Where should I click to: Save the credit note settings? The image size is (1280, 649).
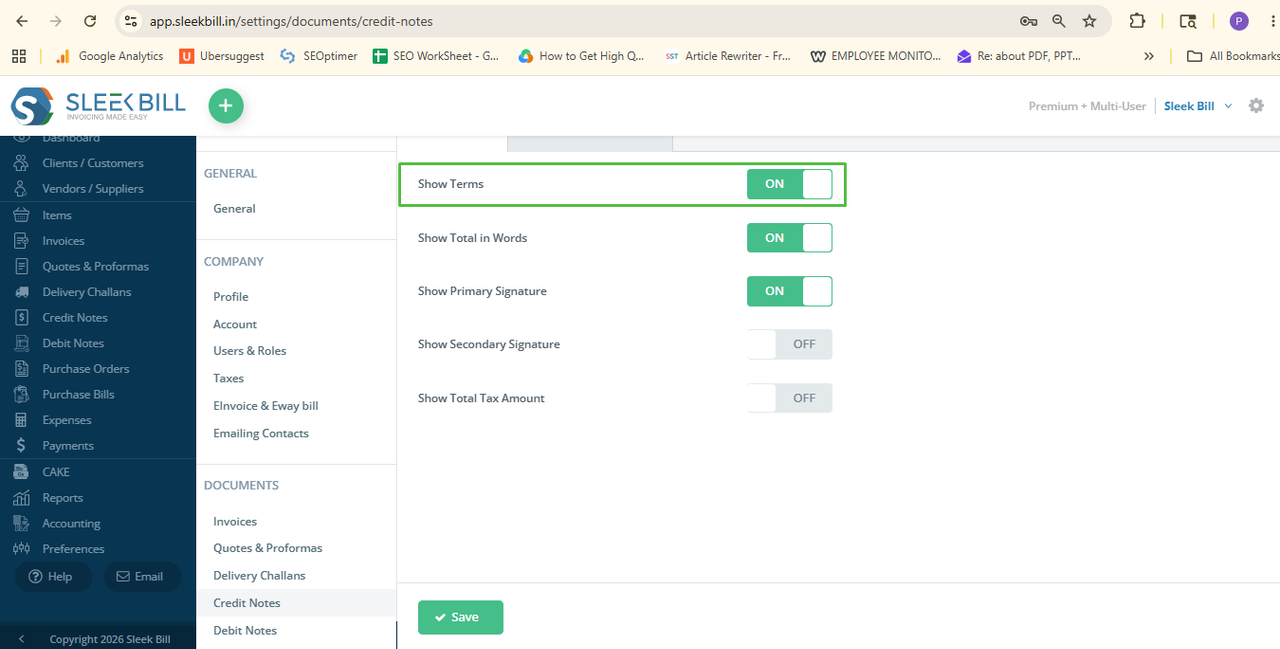click(x=460, y=617)
